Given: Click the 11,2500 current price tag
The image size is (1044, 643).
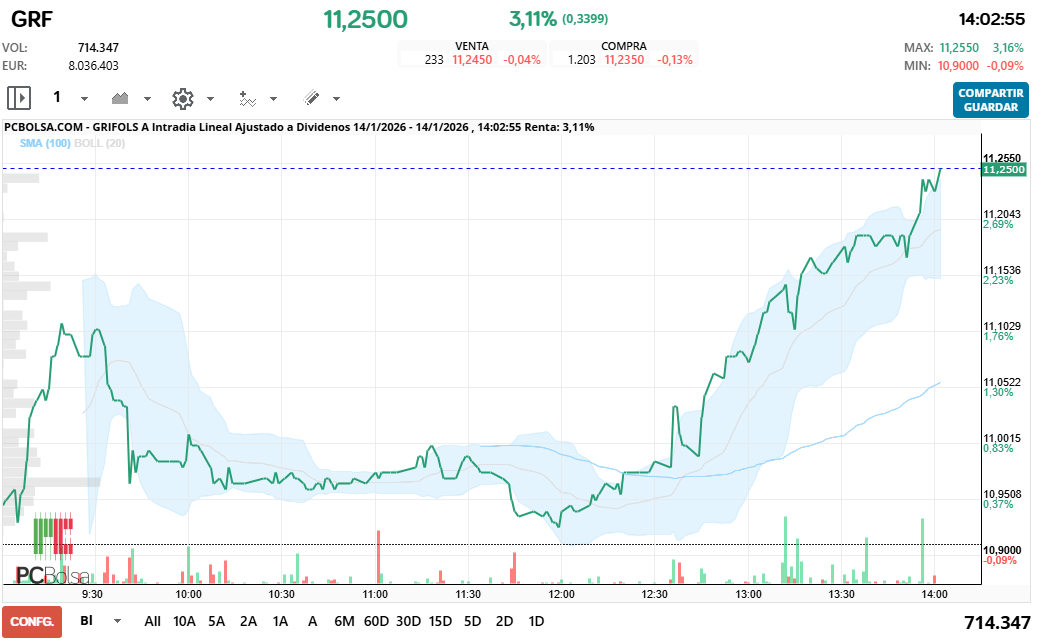Looking at the screenshot, I should (x=1005, y=170).
